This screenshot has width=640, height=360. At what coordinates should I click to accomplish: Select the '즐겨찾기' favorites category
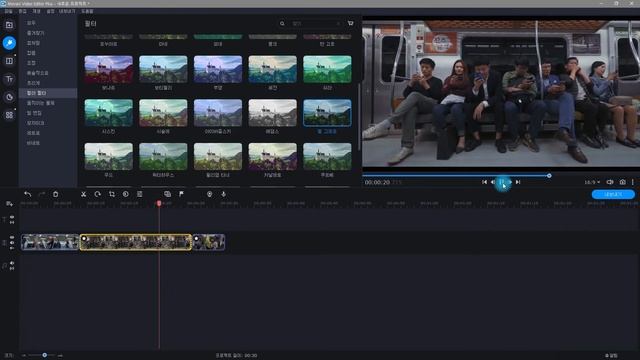point(36,33)
